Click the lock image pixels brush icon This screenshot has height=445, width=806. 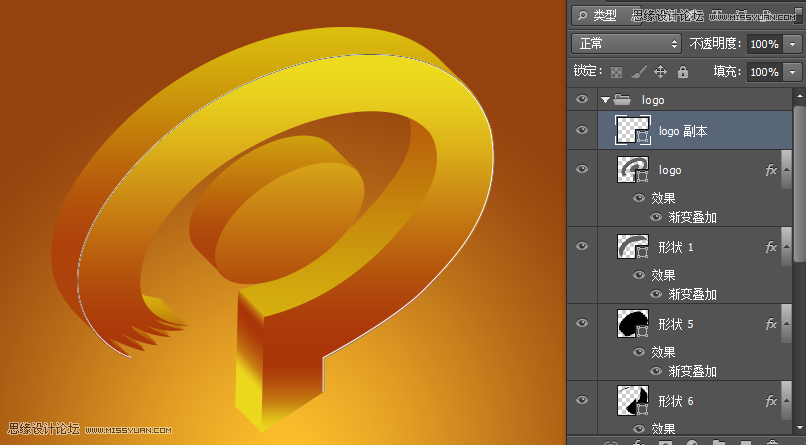coord(639,72)
